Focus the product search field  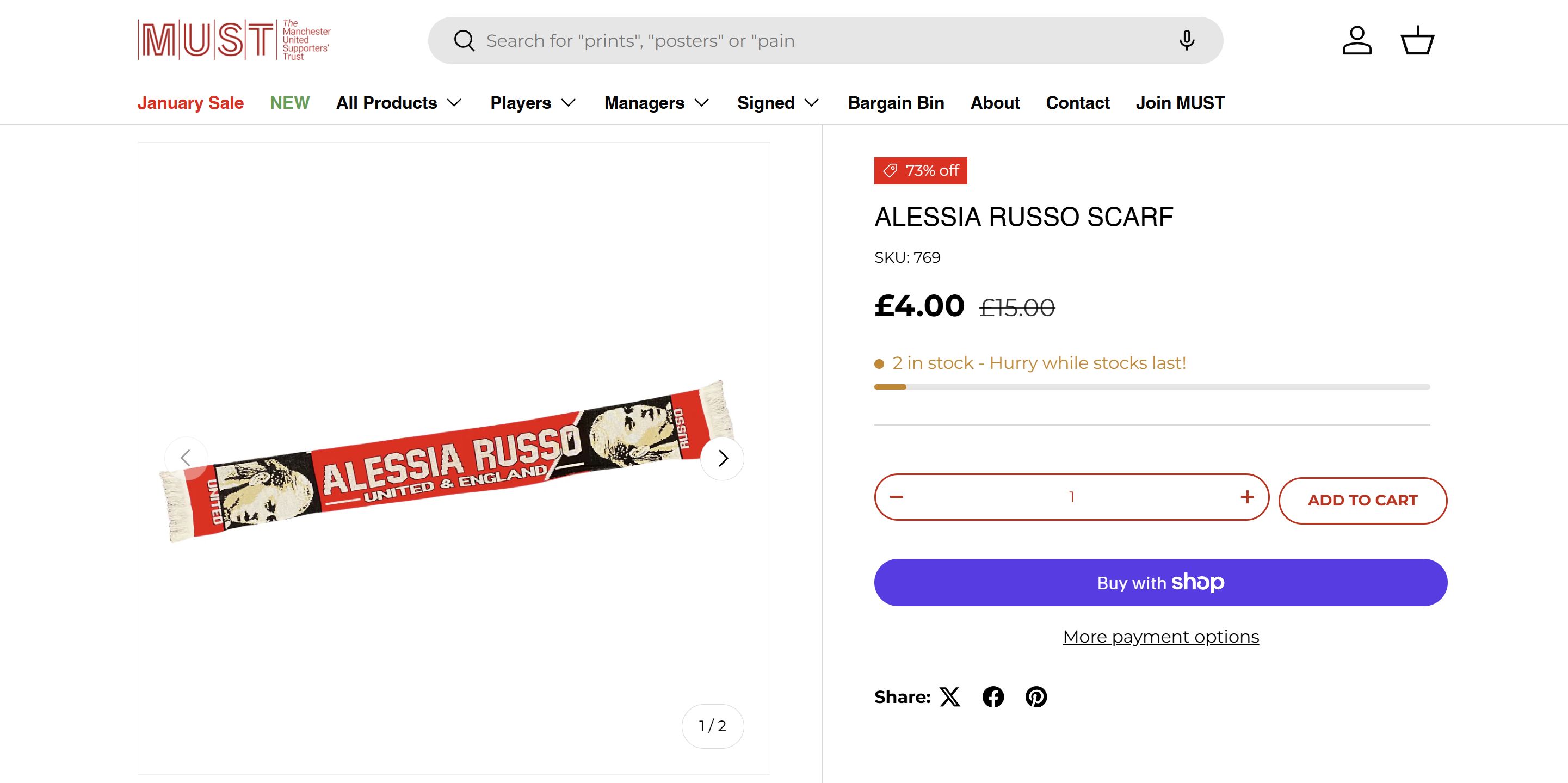[x=822, y=40]
